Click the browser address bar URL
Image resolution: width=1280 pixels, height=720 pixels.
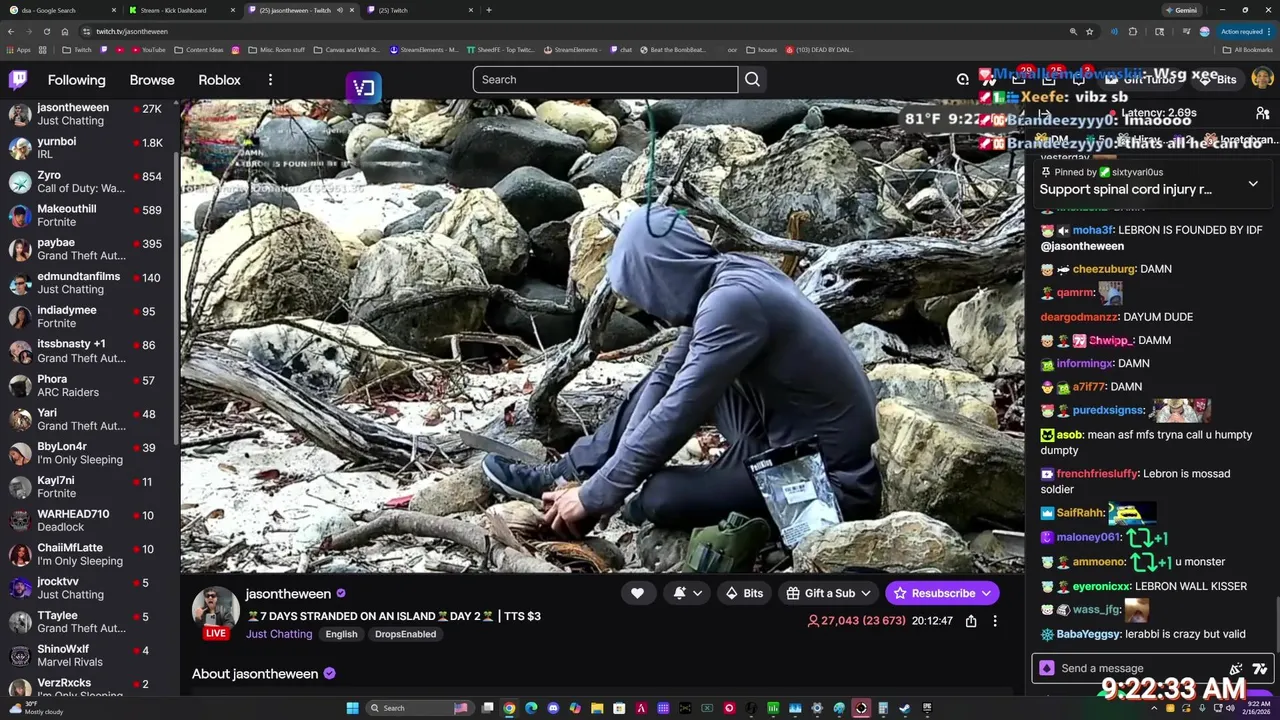tap(132, 31)
